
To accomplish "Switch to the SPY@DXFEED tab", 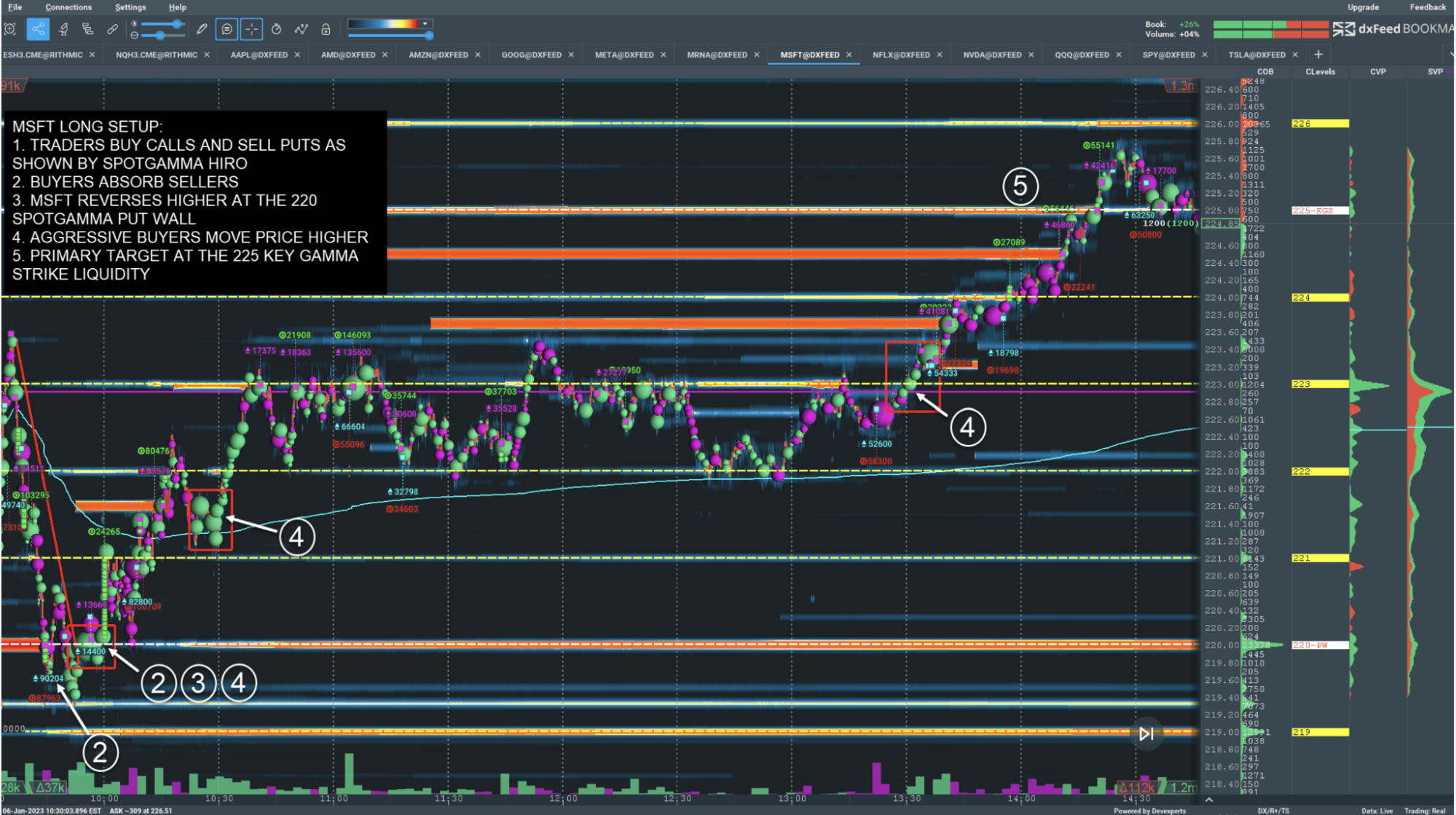I will (1169, 55).
